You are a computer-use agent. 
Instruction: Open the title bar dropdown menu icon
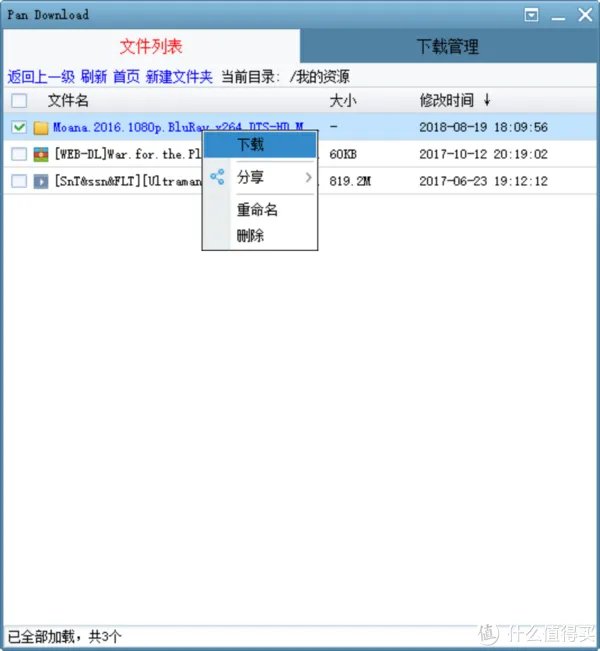click(531, 15)
